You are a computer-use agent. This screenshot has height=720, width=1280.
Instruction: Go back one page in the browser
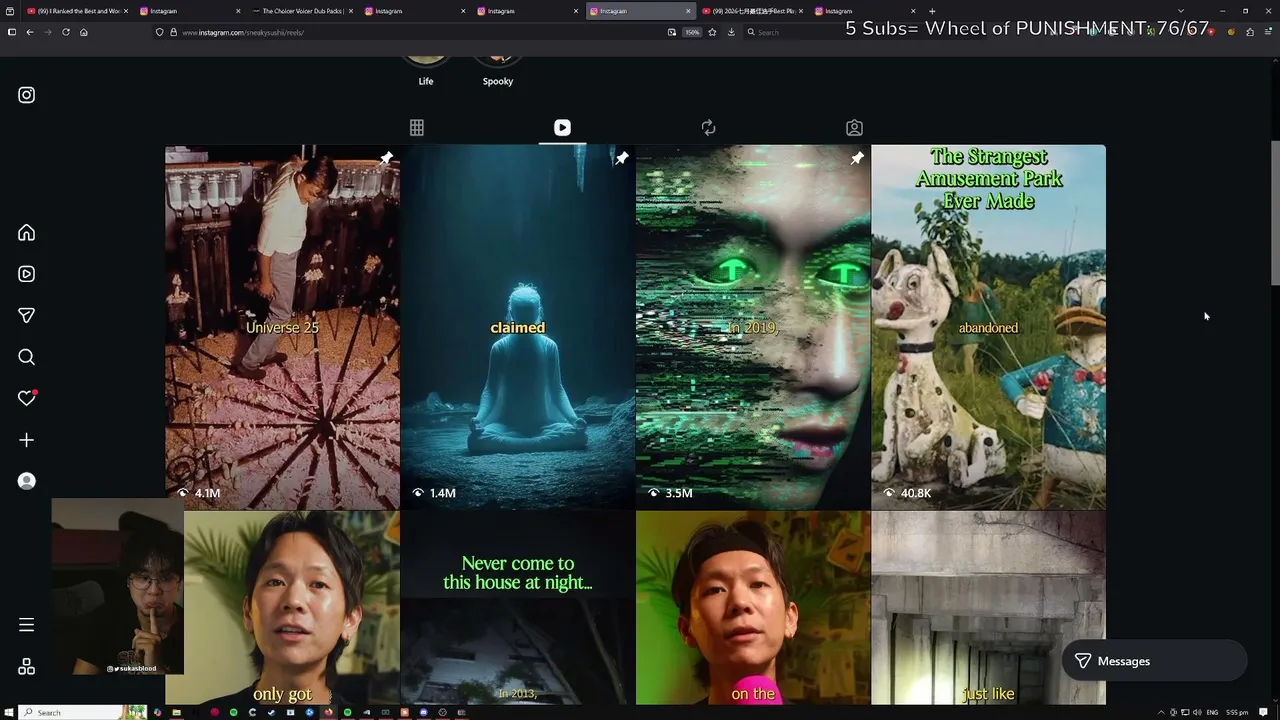click(30, 32)
